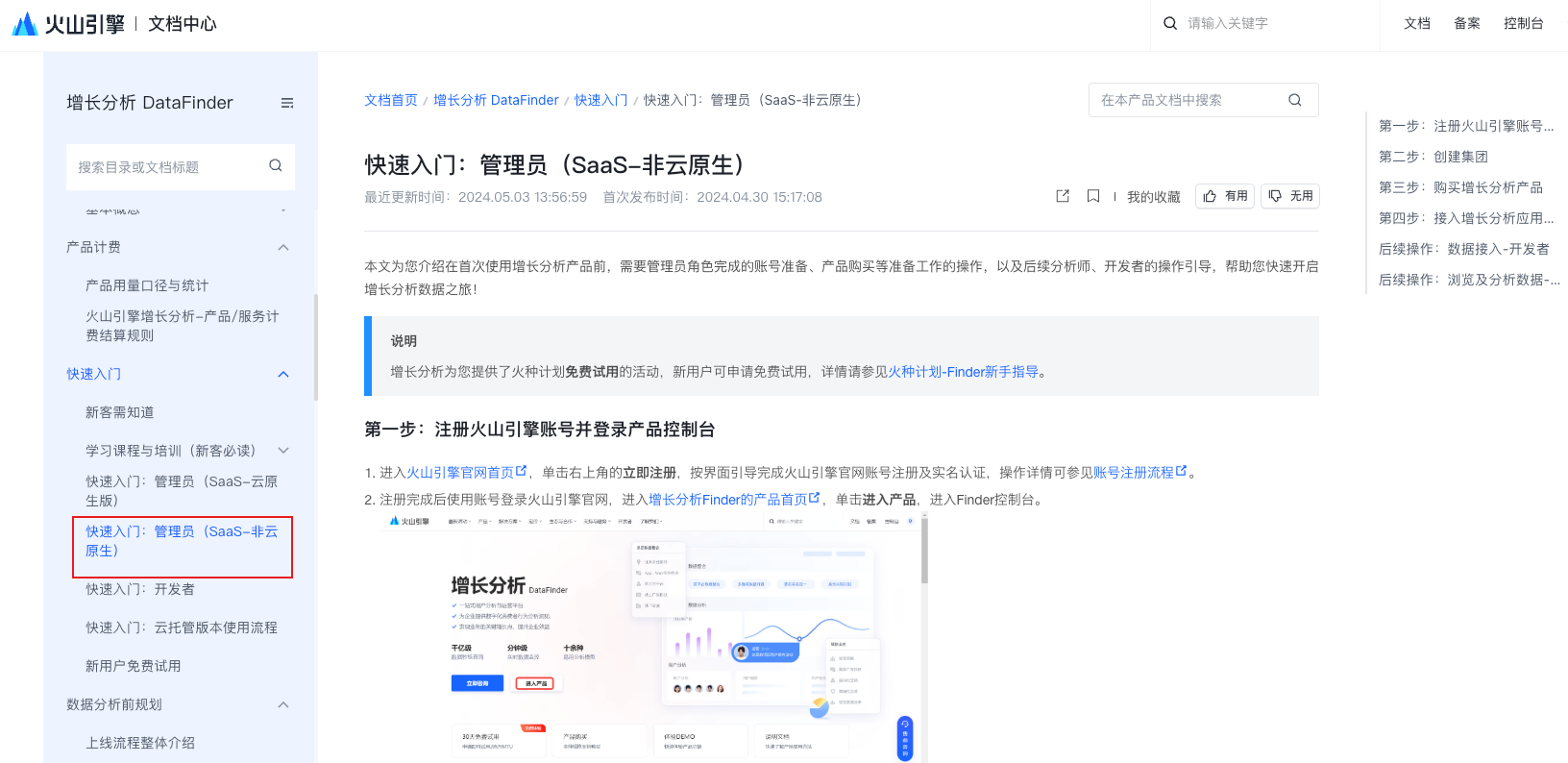The height and width of the screenshot is (763, 1568).
Task: Open 我的收藏 link
Action: point(1153,196)
